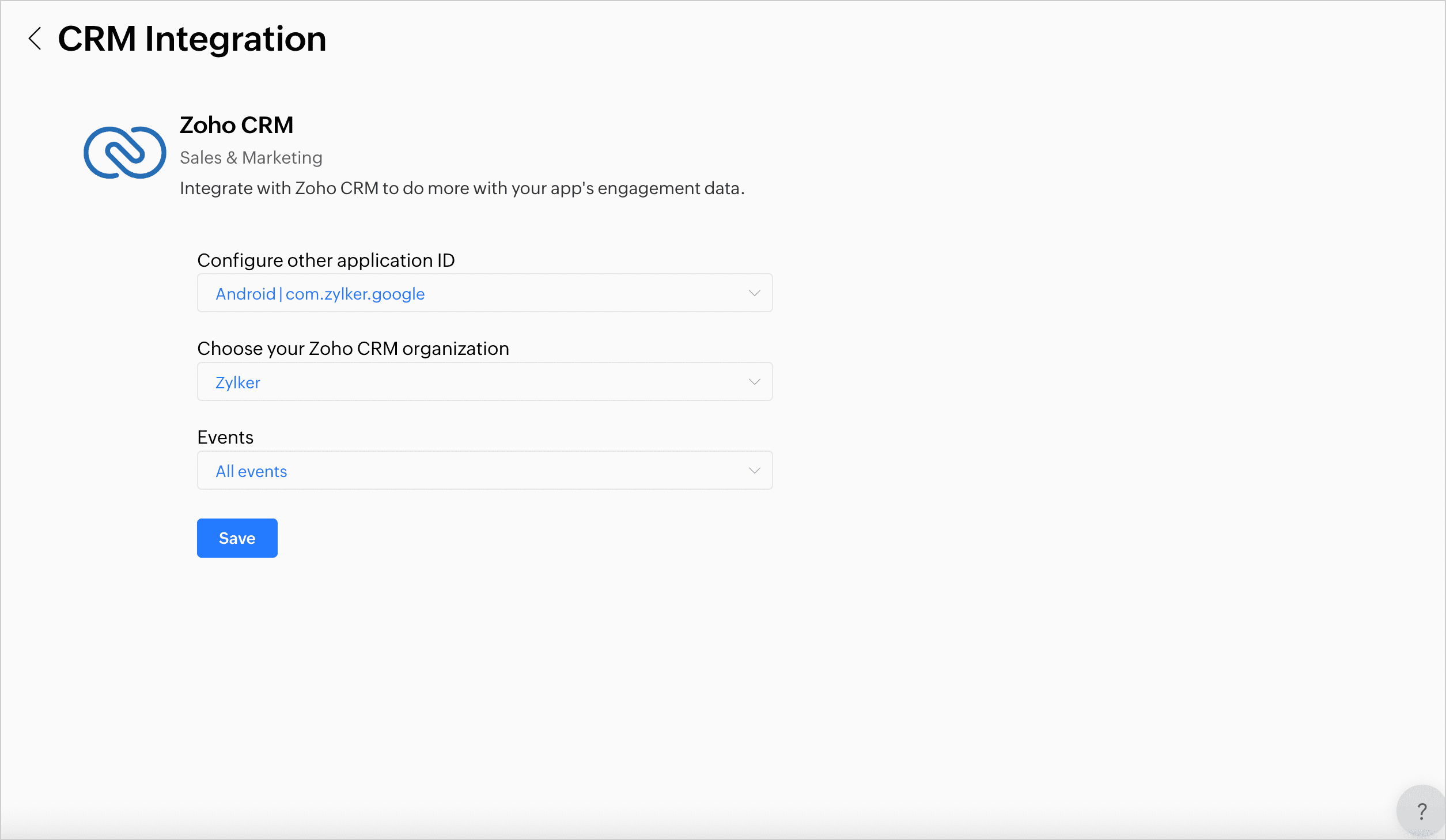Click the Zylker organization value
Image resolution: width=1446 pixels, height=840 pixels.
(x=237, y=383)
